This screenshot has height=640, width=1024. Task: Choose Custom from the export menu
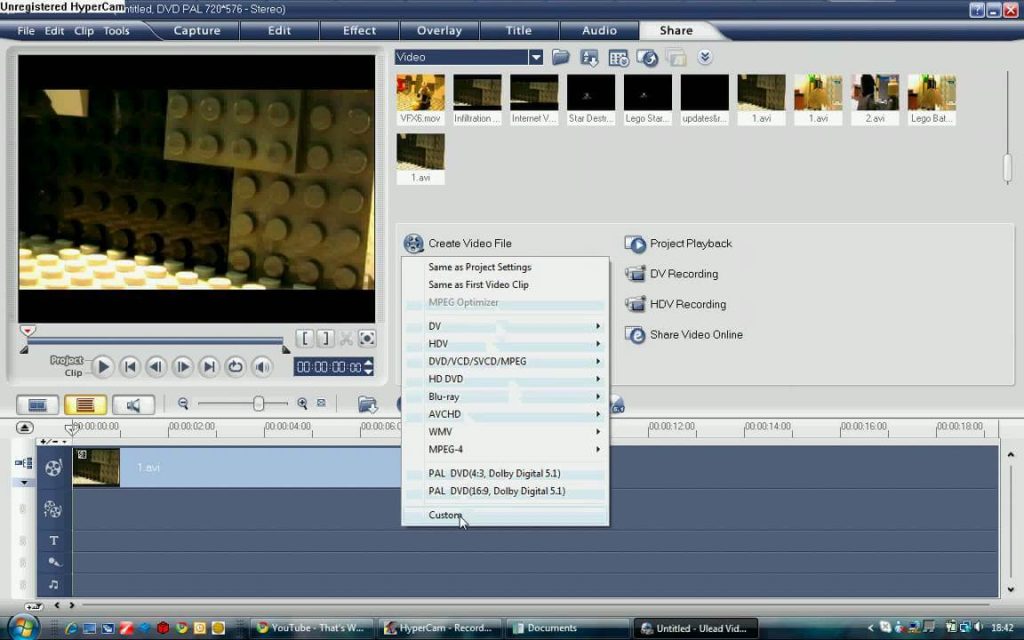(445, 515)
